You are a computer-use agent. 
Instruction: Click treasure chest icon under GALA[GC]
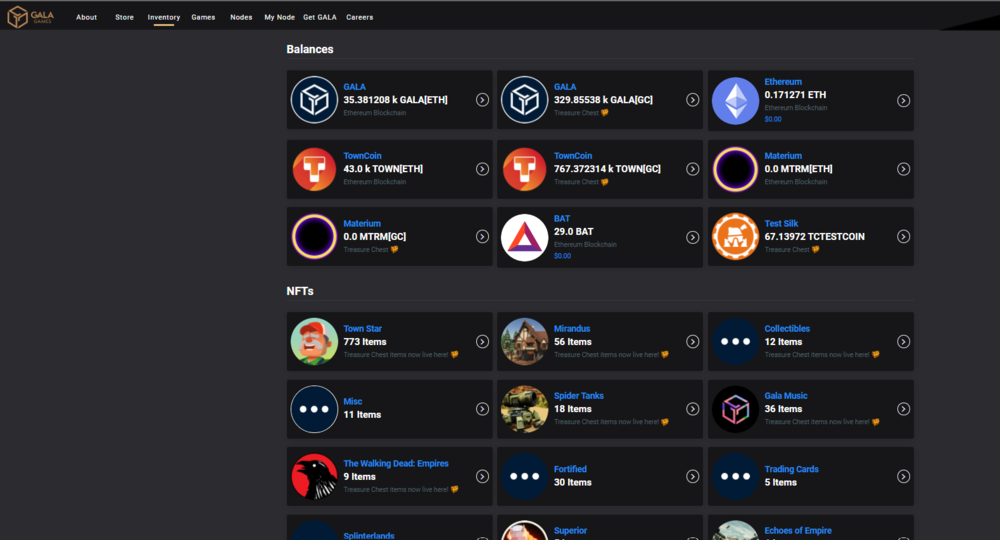[x=605, y=113]
